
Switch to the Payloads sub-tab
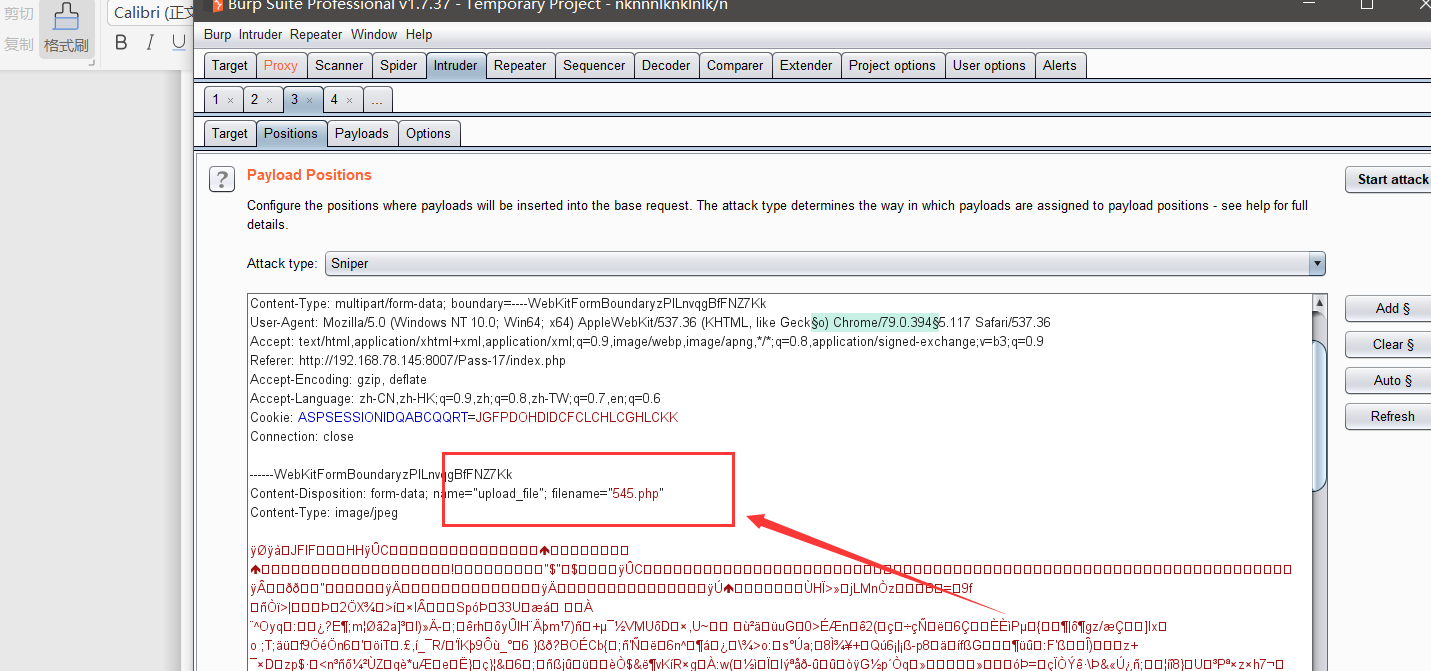(x=361, y=133)
